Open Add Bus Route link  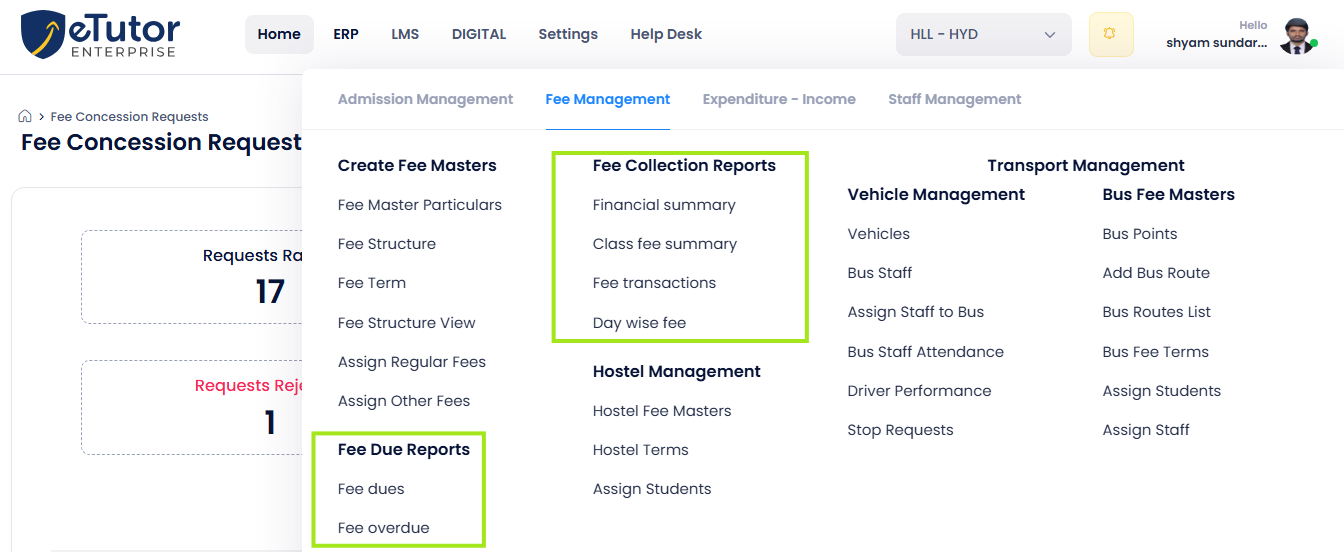pos(1156,273)
